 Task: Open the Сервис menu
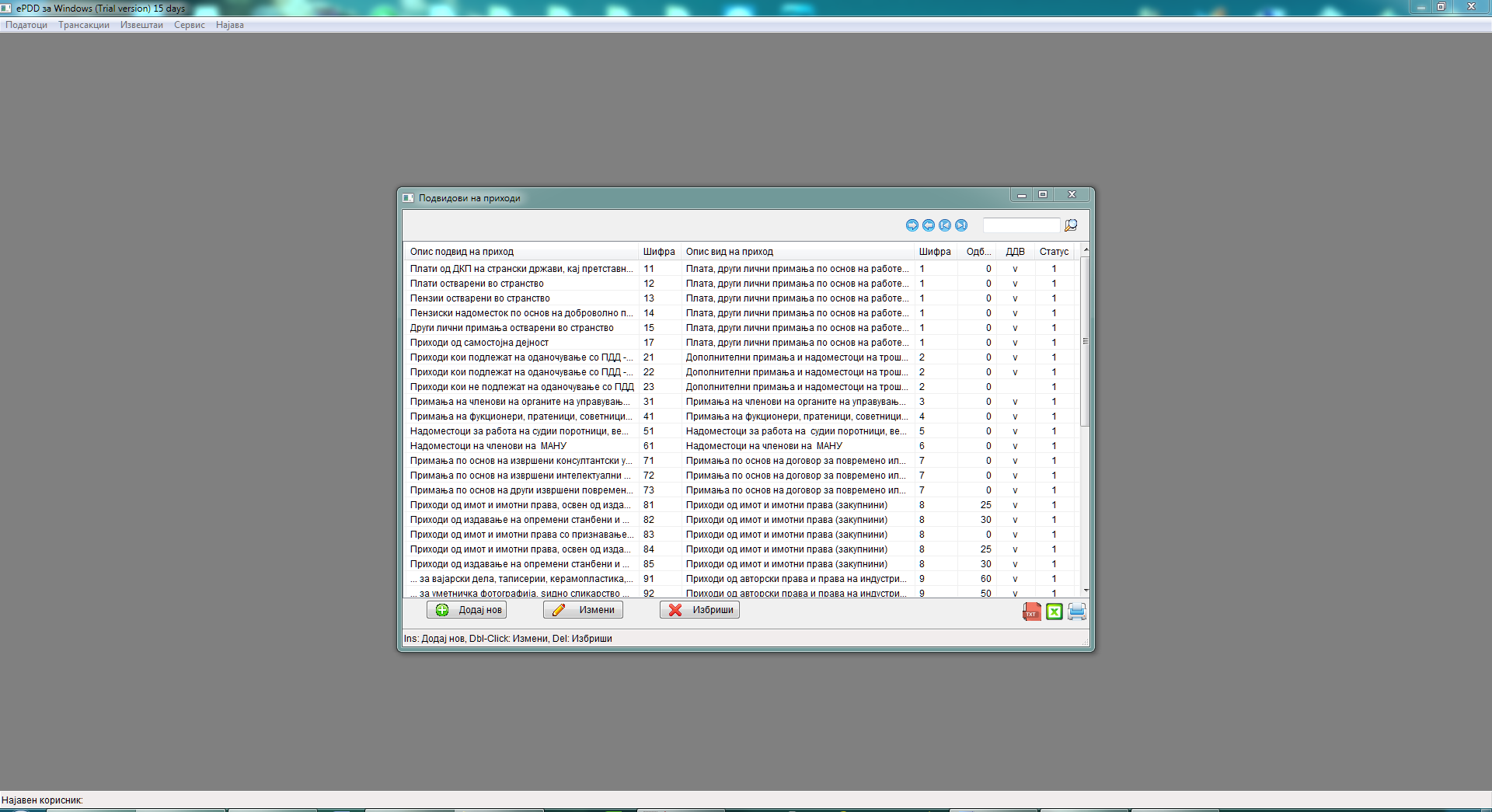tap(189, 25)
